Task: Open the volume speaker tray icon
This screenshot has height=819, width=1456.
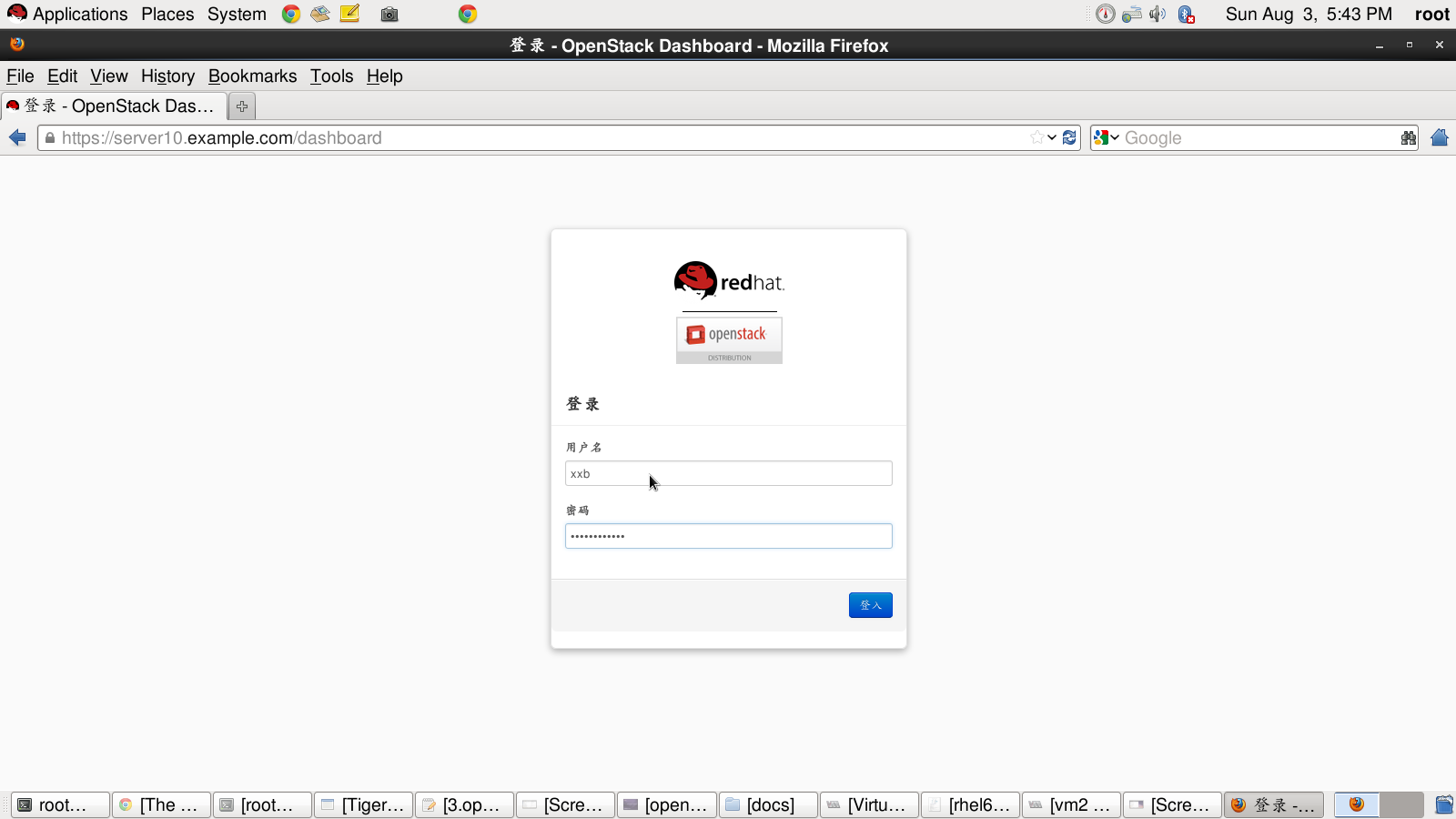Action: [x=1158, y=14]
